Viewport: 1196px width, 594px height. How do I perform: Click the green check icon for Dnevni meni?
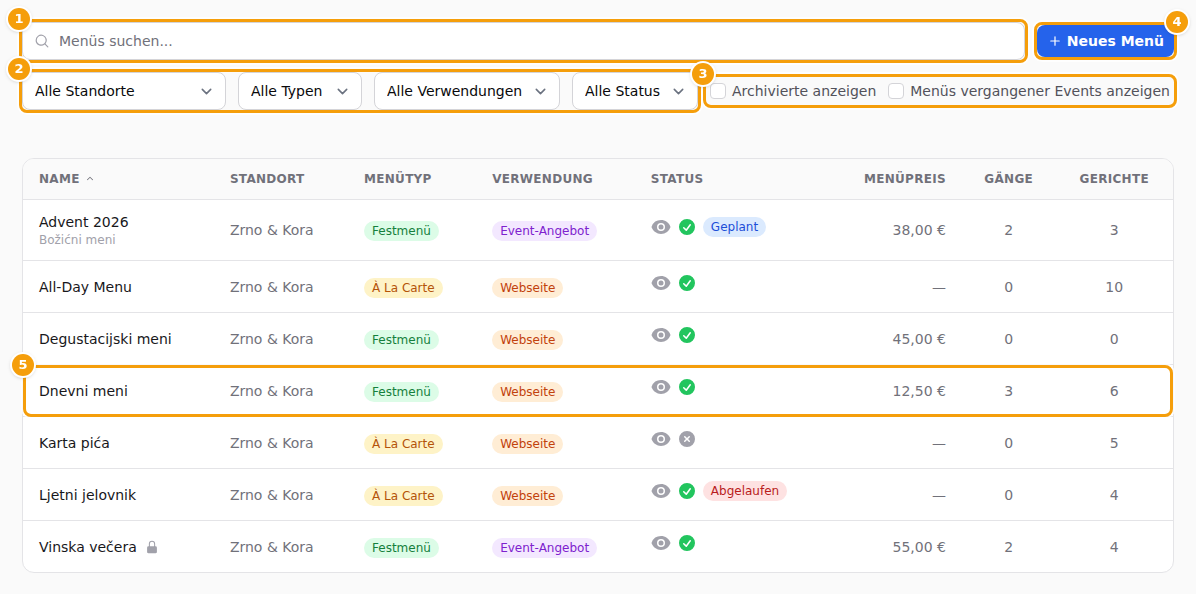point(687,387)
